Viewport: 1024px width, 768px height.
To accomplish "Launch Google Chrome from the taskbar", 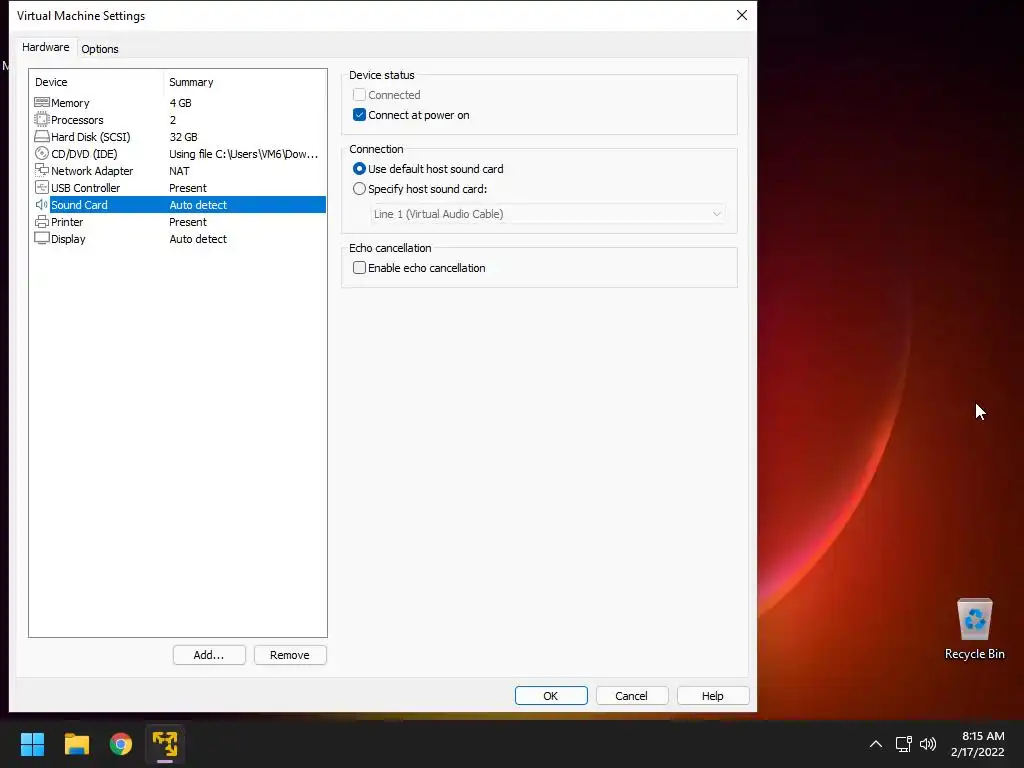I will 121,744.
